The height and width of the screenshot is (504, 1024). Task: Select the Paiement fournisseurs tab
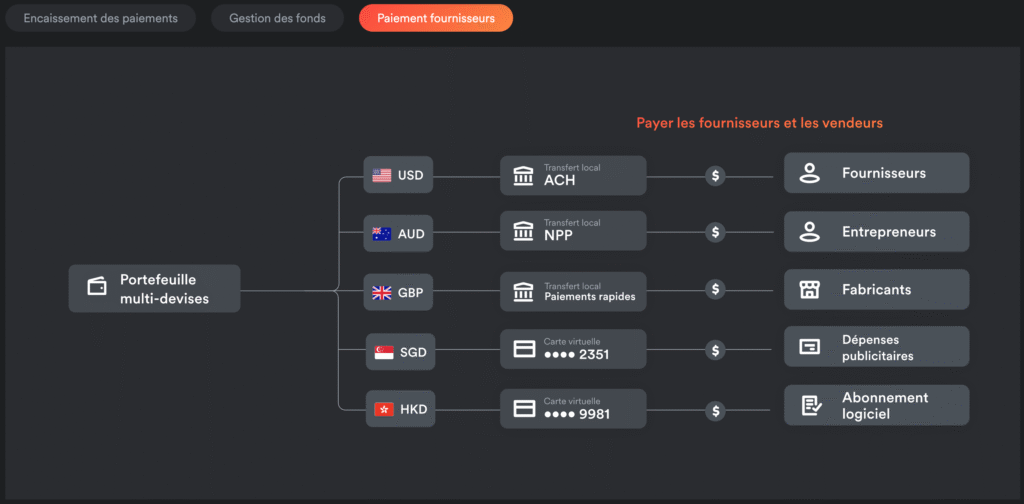[436, 18]
